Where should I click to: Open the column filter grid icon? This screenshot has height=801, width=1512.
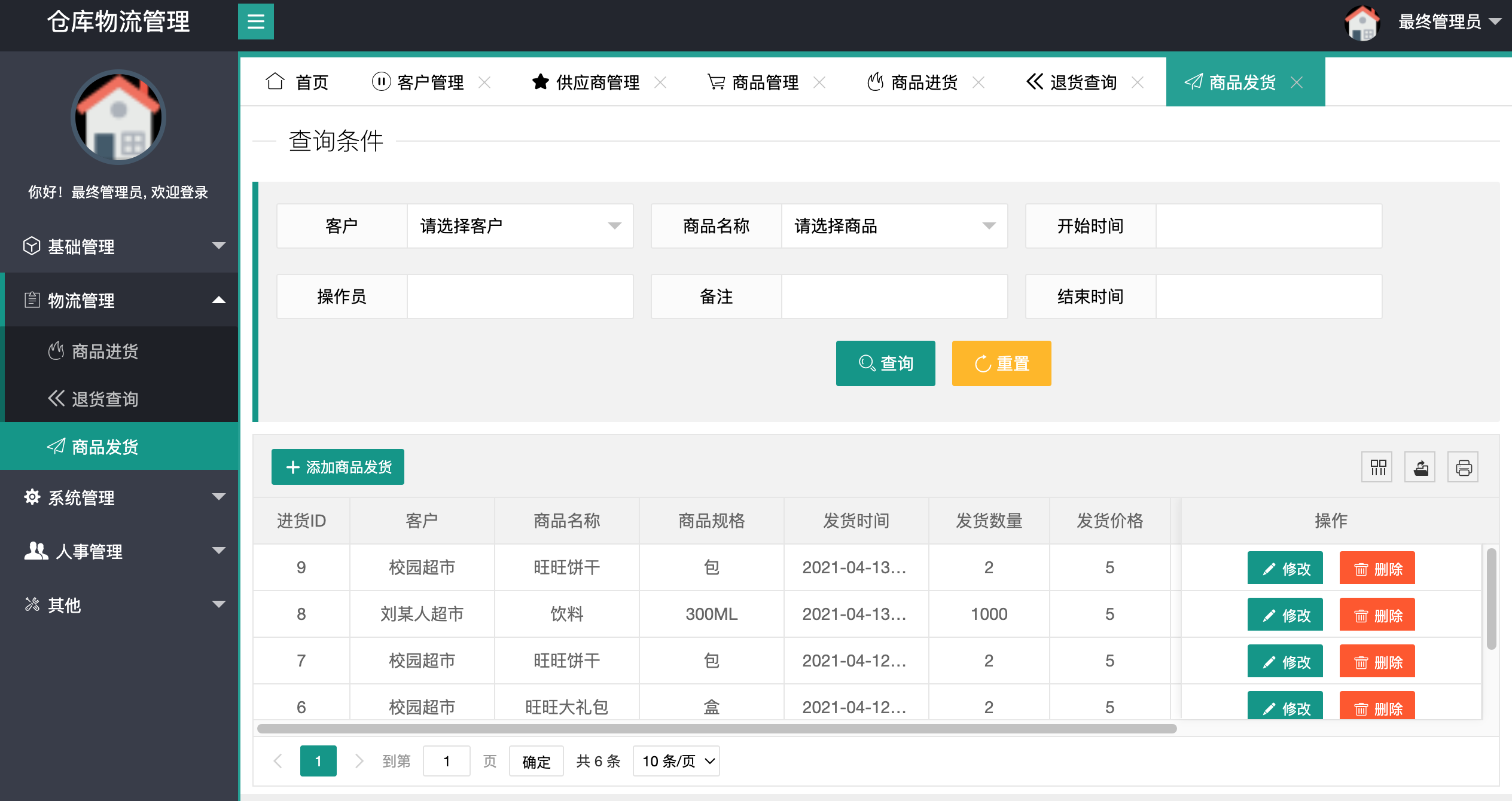1377,467
